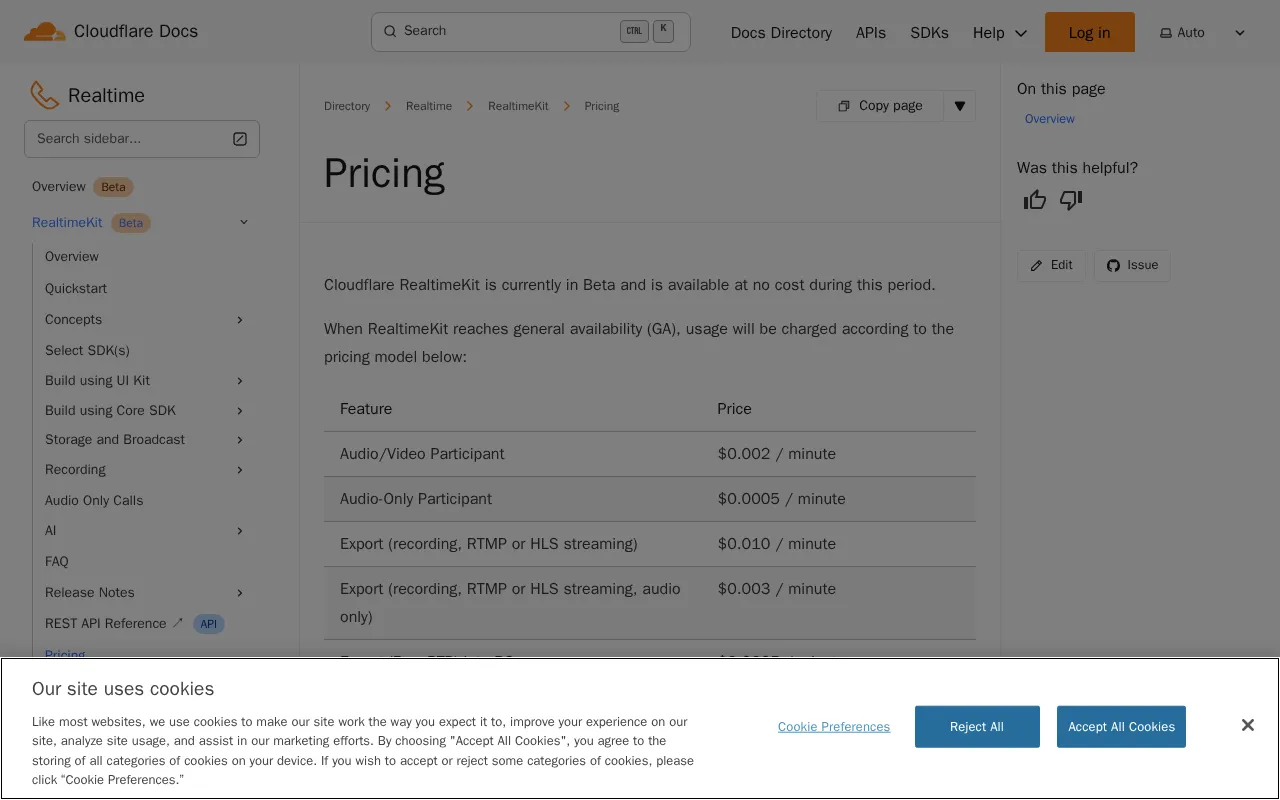The width and height of the screenshot is (1280, 800).
Task: Open RealtimeKit Overview sidebar item
Action: pyautogui.click(x=72, y=257)
